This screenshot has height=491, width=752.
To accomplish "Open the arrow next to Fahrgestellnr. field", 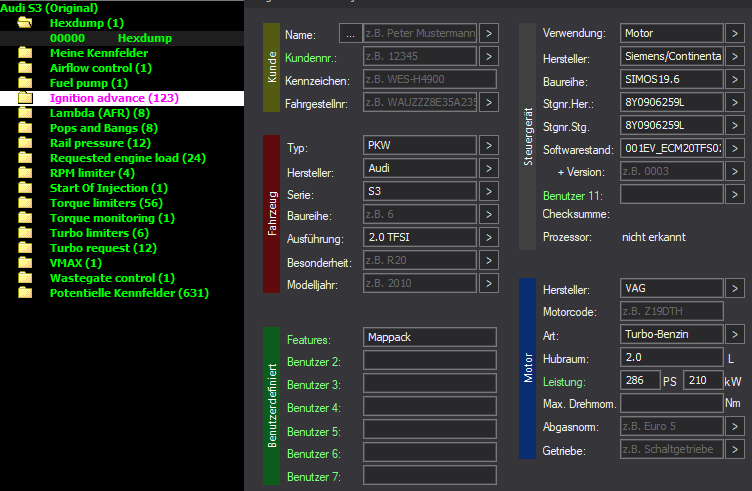I will click(488, 102).
